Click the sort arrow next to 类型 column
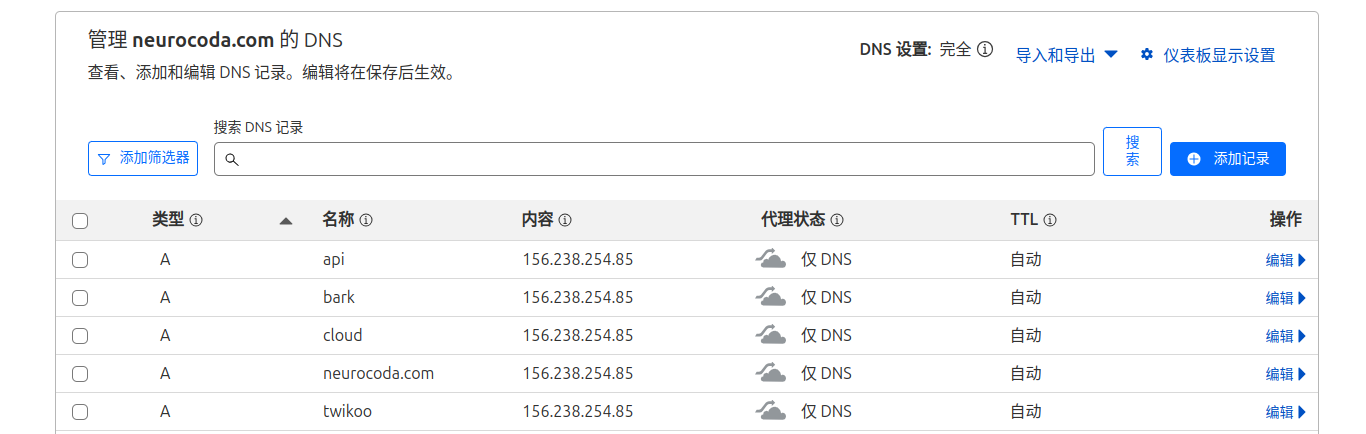 [286, 221]
